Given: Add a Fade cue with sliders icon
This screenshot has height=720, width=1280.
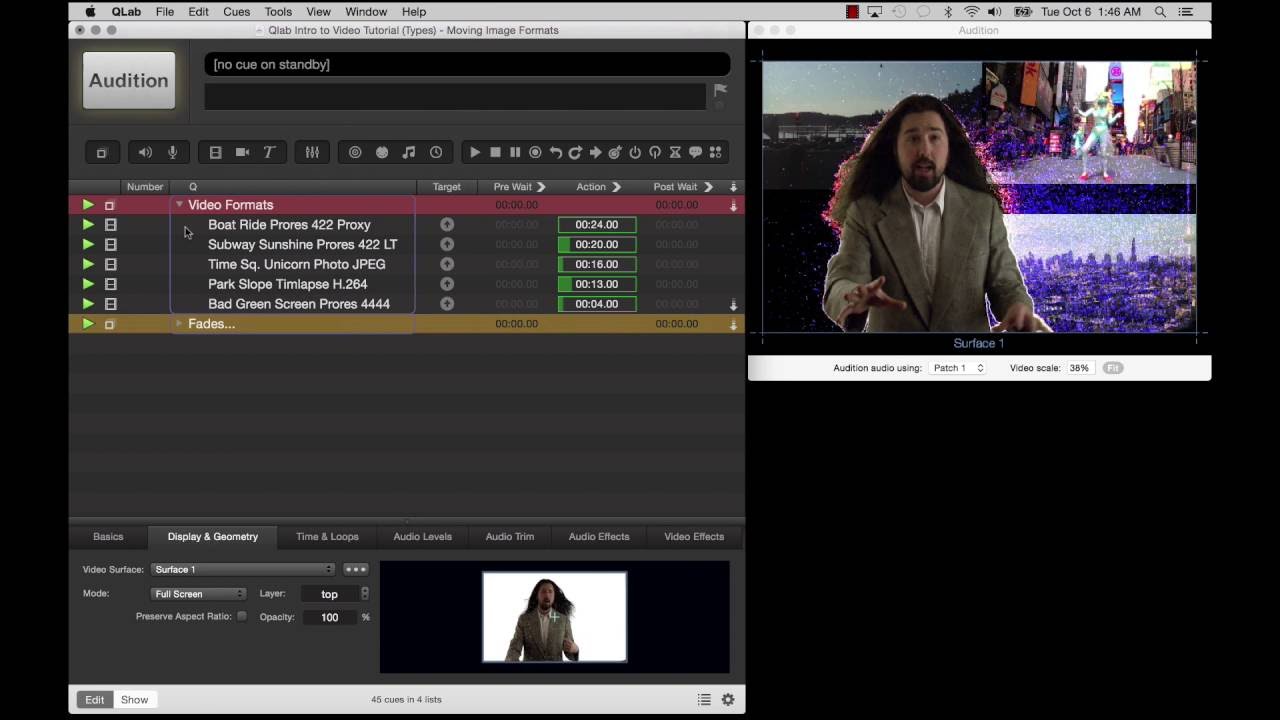Looking at the screenshot, I should coord(312,153).
